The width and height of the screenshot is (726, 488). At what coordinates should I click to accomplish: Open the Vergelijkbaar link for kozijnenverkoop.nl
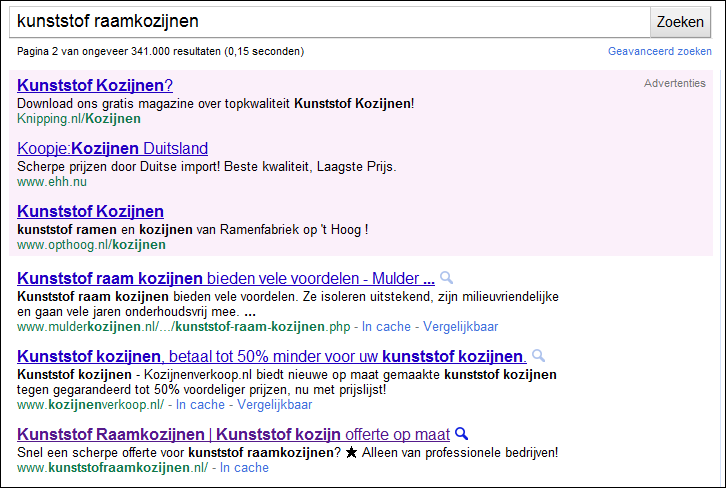pos(275,405)
